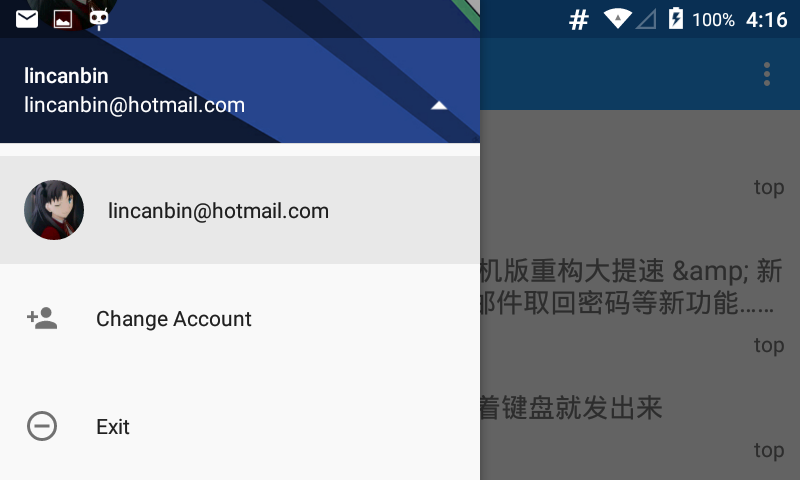Click the circled minus icon beside Exit
Image resolution: width=800 pixels, height=480 pixels.
tap(42, 426)
